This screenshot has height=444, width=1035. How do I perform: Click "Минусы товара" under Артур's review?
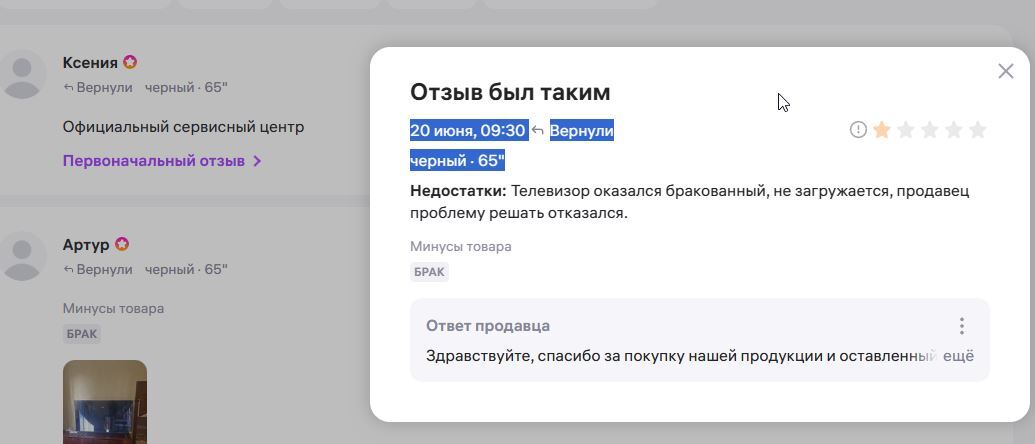click(114, 309)
